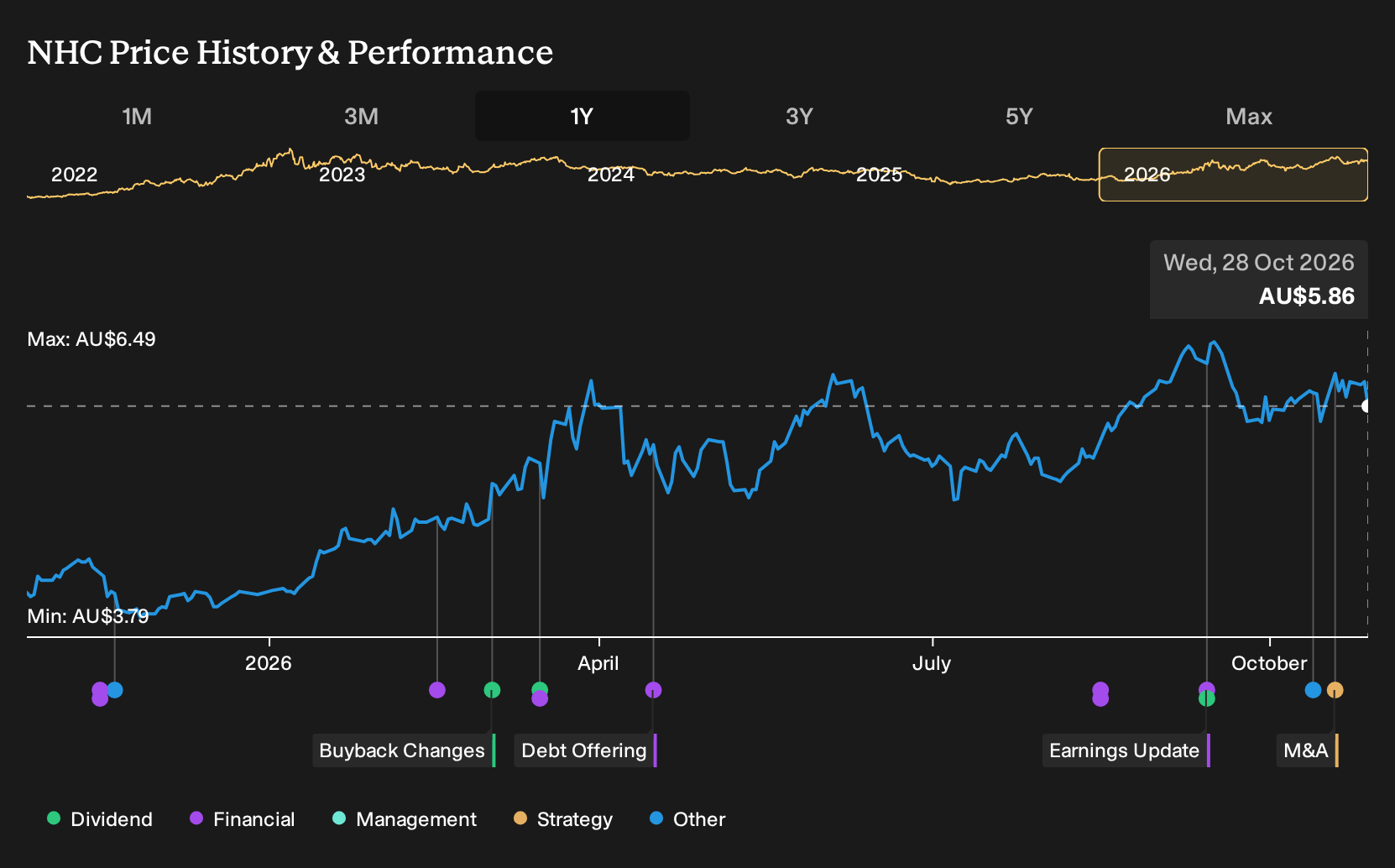Click the April axis label

(x=598, y=663)
